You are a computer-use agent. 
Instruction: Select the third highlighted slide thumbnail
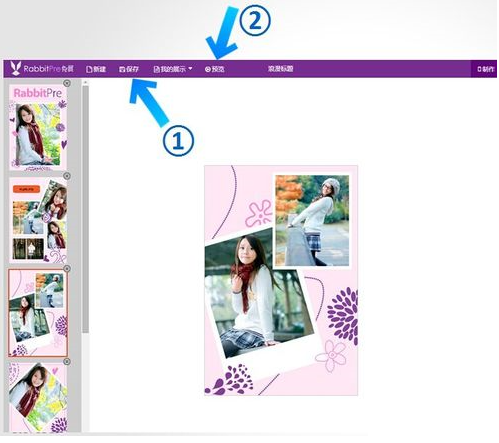coord(38,313)
